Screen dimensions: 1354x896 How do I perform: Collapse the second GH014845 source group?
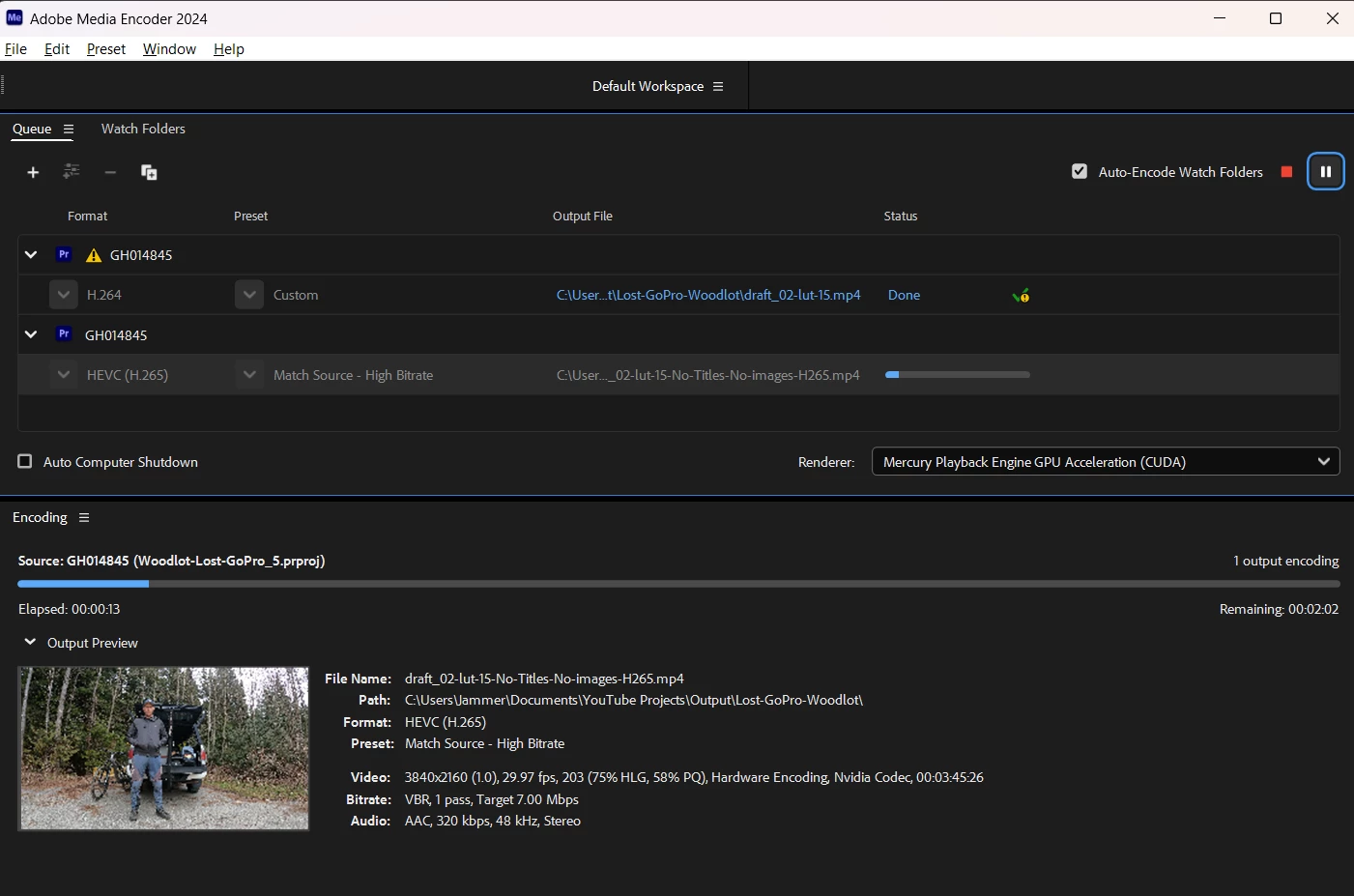point(31,334)
